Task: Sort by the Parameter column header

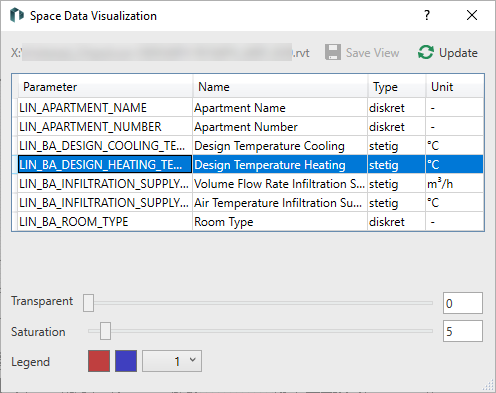Action: pyautogui.click(x=105, y=87)
